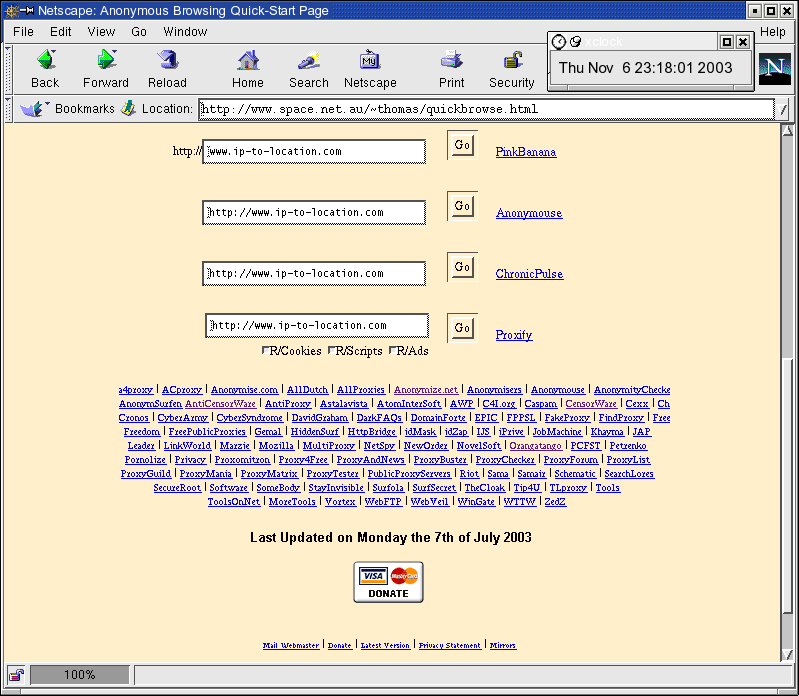This screenshot has height=696, width=799.
Task: Open the Proxomitron link
Action: coord(242,460)
